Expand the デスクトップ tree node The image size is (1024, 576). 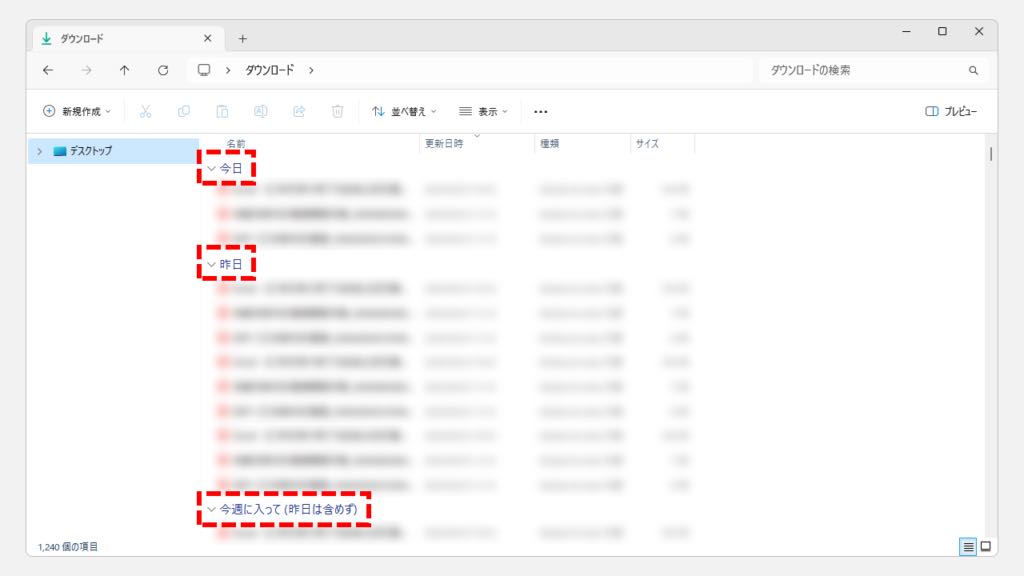[x=40, y=151]
